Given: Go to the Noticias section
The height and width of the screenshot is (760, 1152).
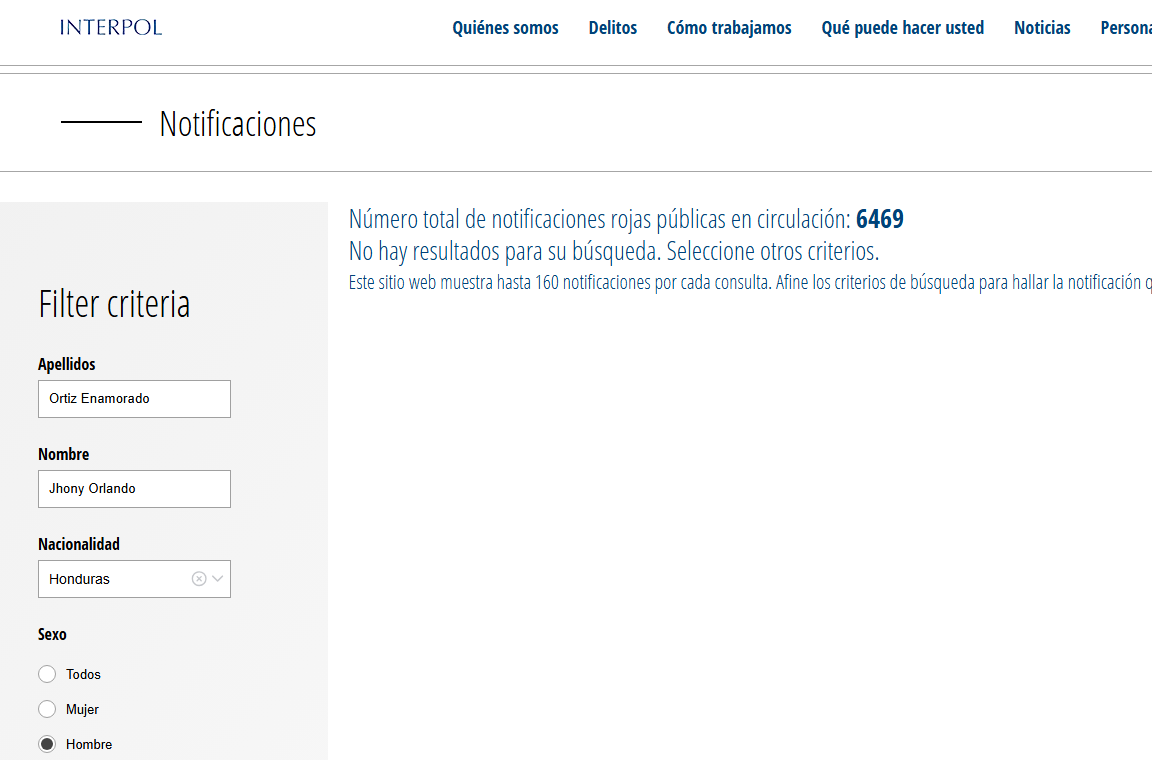Looking at the screenshot, I should click(x=1042, y=28).
